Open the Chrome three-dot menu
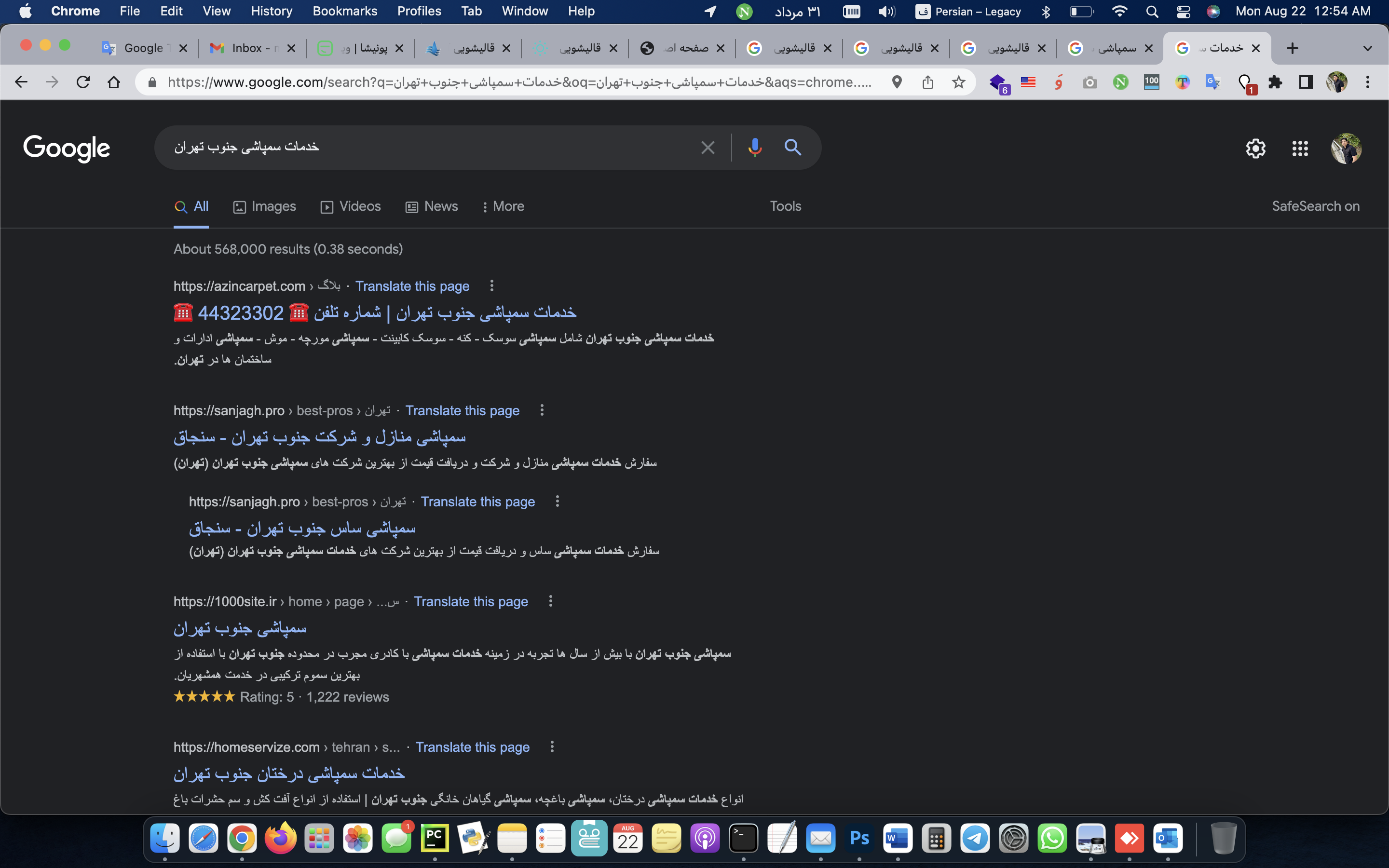This screenshot has width=1389, height=868. (1368, 82)
